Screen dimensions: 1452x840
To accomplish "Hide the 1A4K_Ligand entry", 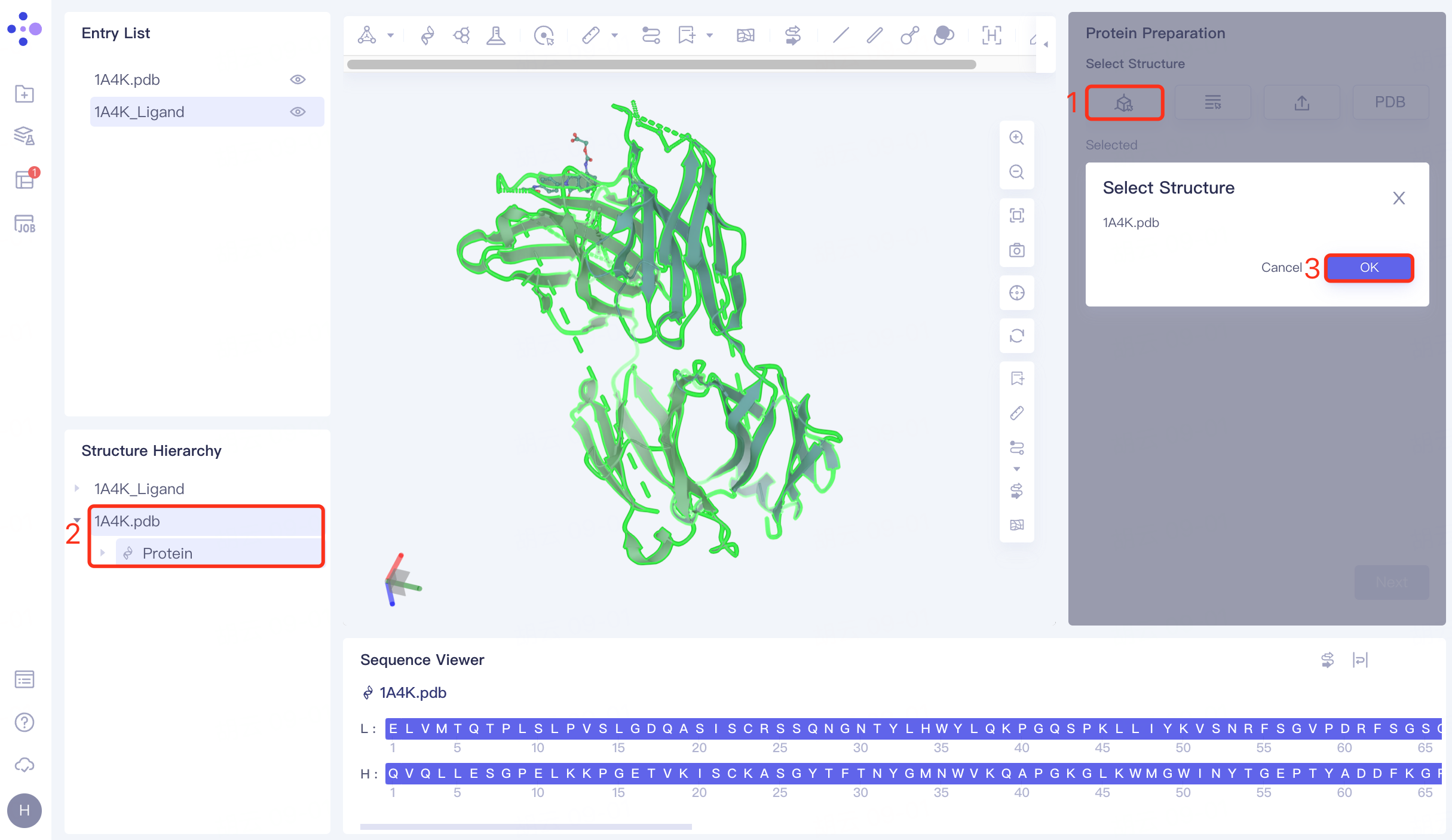I will (298, 111).
